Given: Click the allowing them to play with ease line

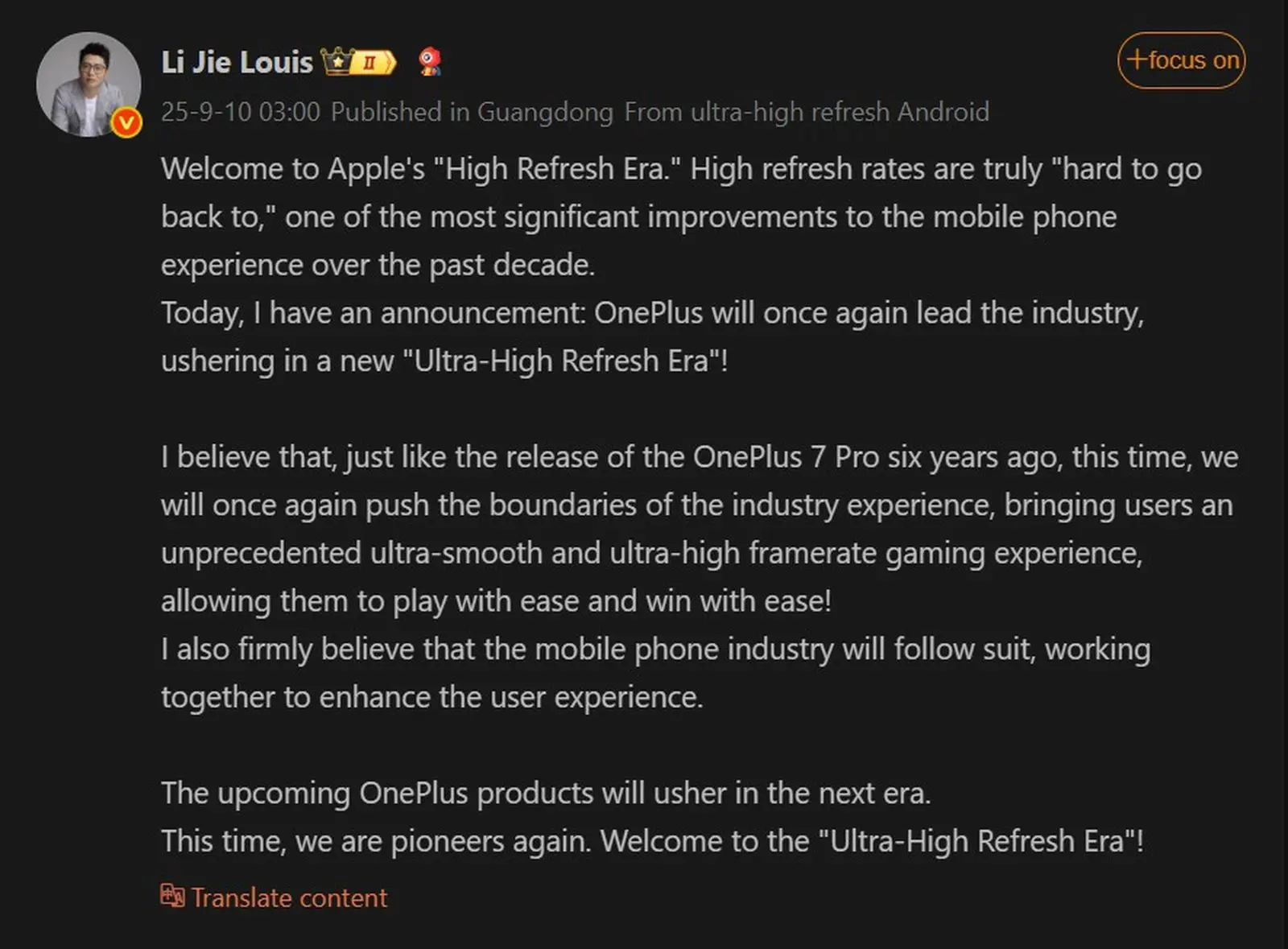Looking at the screenshot, I should coord(496,601).
